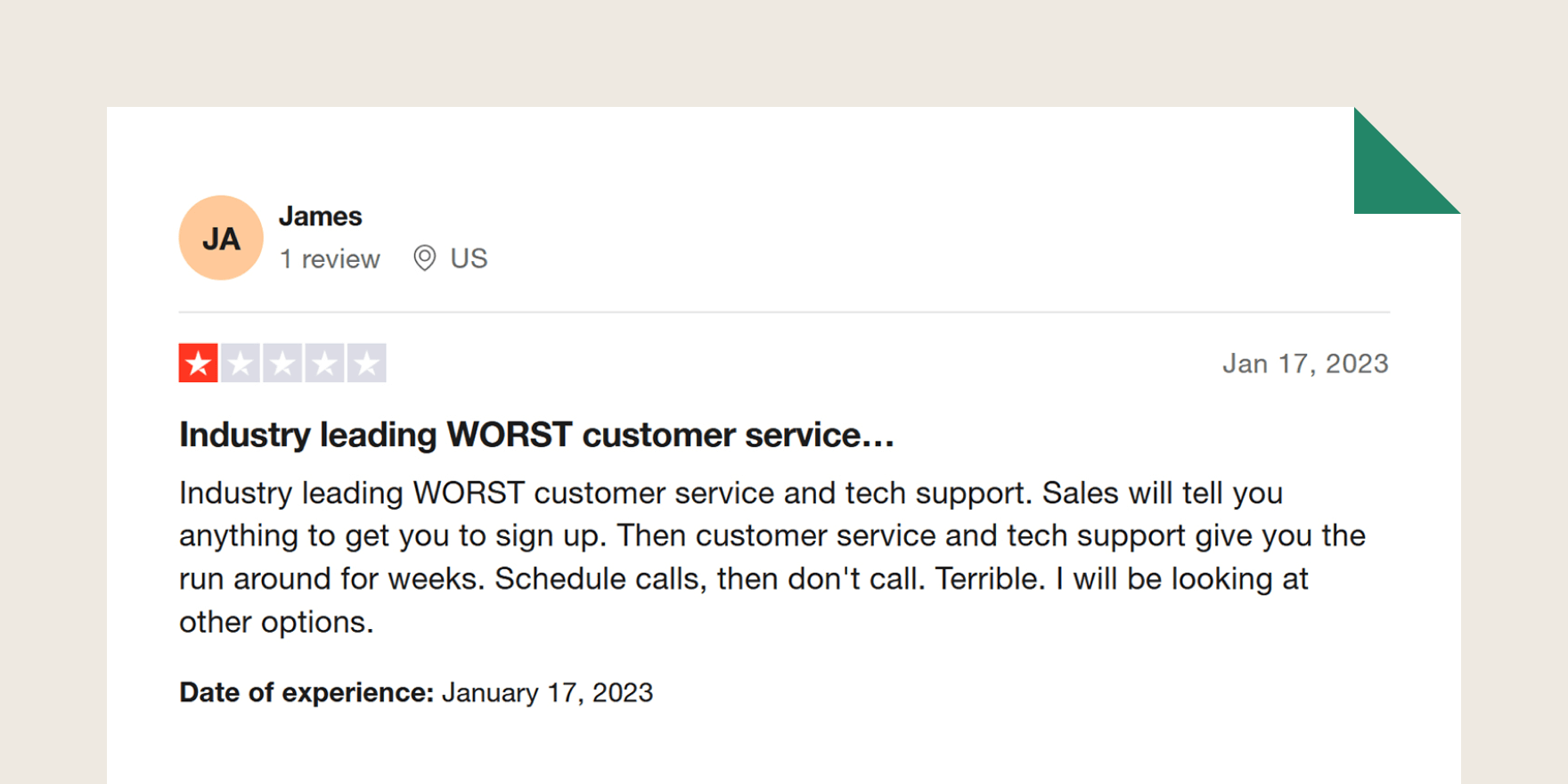Click the Jan 17, 2023 review date
The height and width of the screenshot is (784, 1568).
tap(1304, 363)
